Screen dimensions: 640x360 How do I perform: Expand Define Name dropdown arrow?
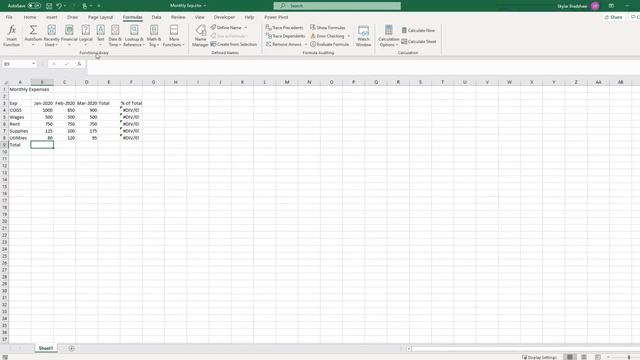pos(246,27)
